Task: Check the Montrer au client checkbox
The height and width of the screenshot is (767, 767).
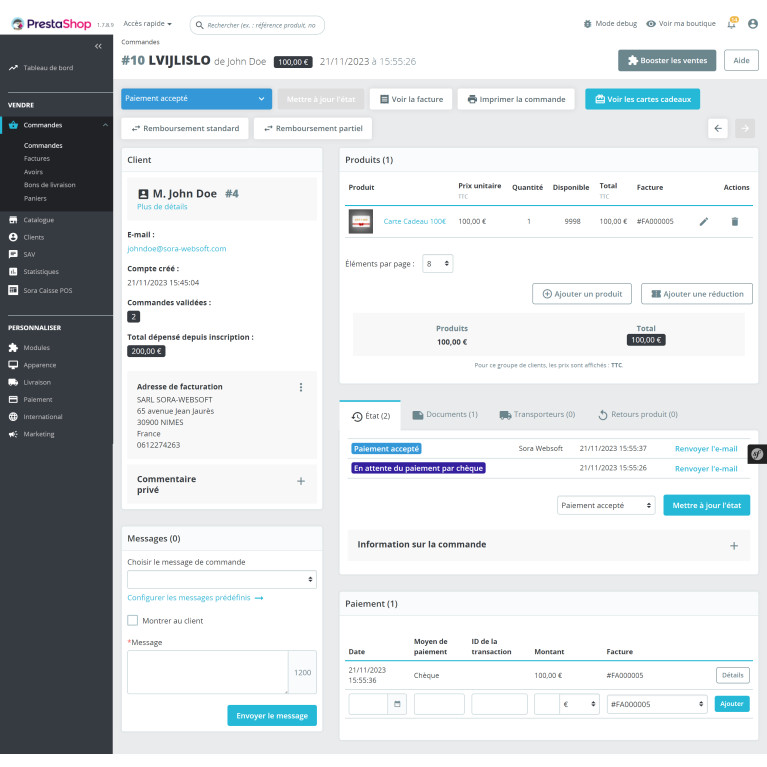Action: (x=133, y=620)
